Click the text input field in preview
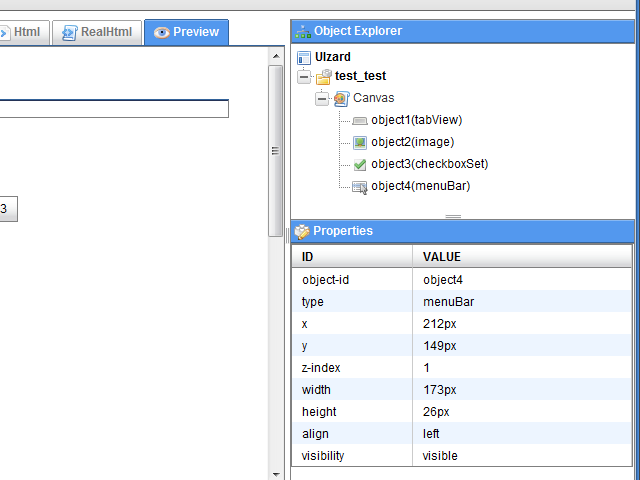640x480 pixels. pyautogui.click(x=114, y=109)
